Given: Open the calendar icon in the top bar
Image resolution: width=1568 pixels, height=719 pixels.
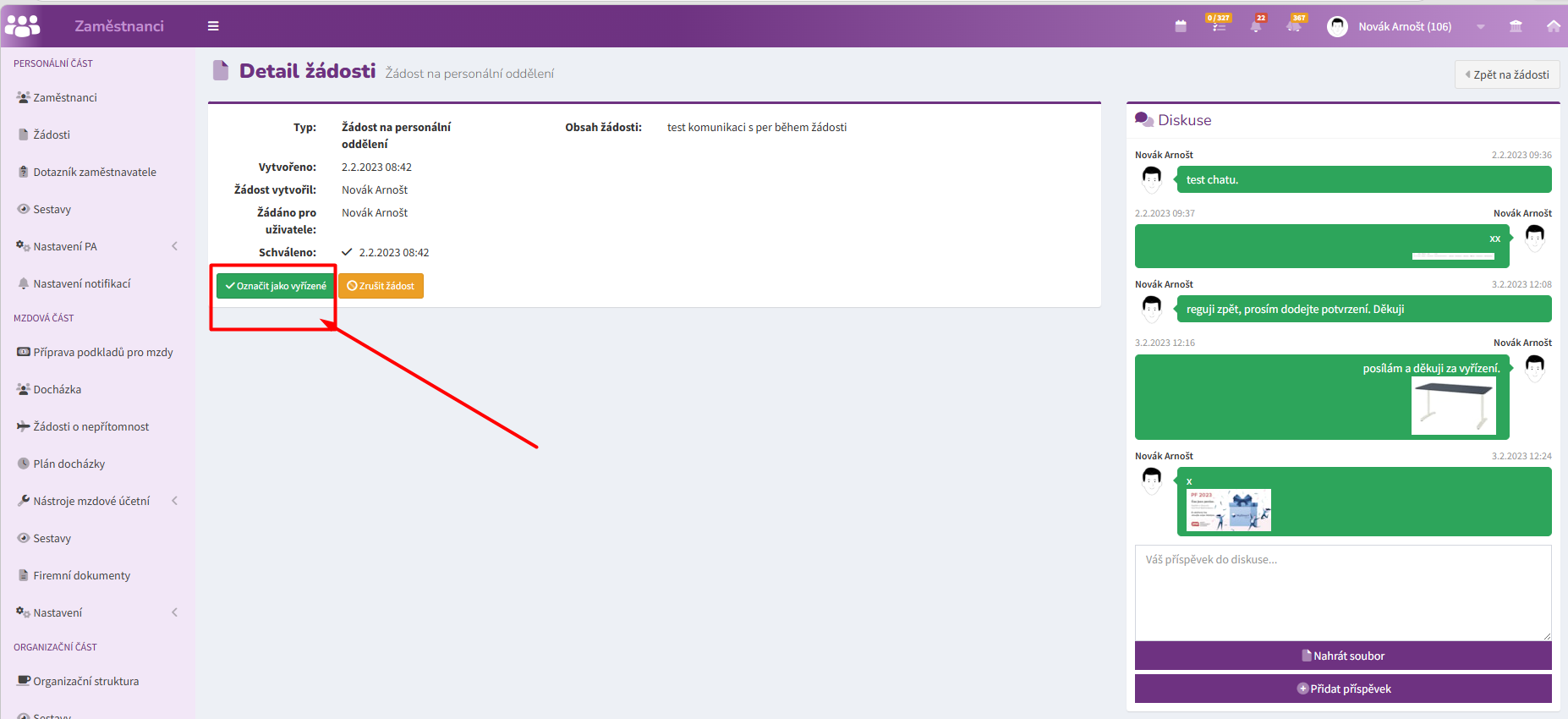Looking at the screenshot, I should 1181,26.
